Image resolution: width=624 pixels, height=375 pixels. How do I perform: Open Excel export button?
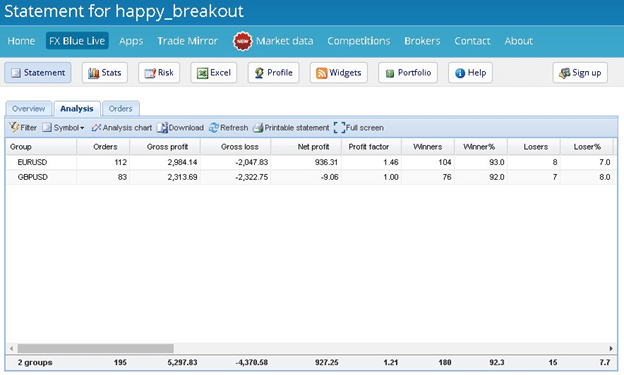214,72
